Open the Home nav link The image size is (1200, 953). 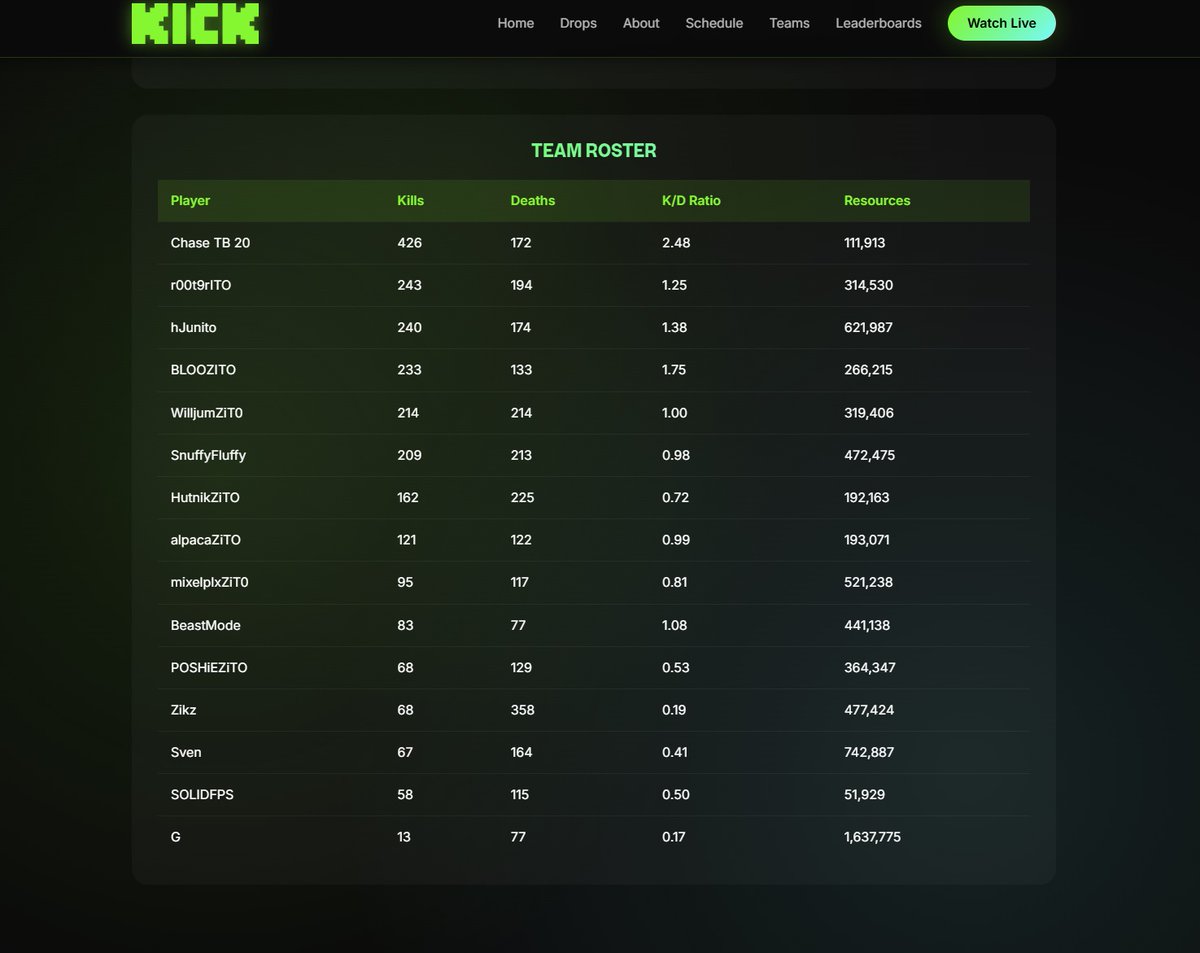pyautogui.click(x=516, y=23)
